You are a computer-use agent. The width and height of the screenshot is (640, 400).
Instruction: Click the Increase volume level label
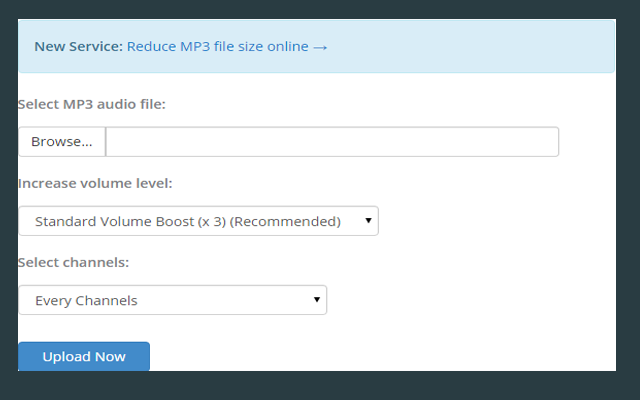(95, 184)
